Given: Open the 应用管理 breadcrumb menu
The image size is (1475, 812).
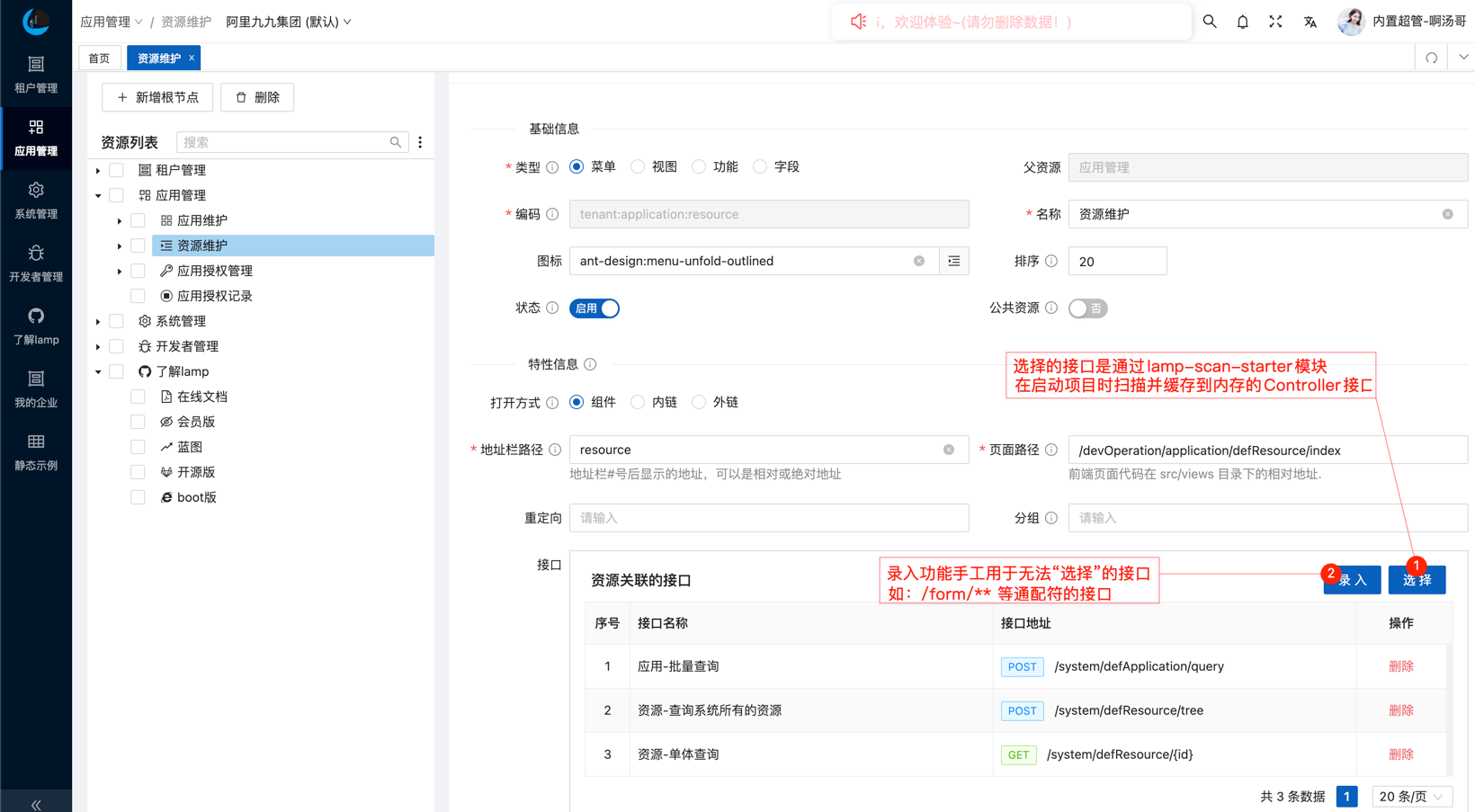Looking at the screenshot, I should coord(111,22).
